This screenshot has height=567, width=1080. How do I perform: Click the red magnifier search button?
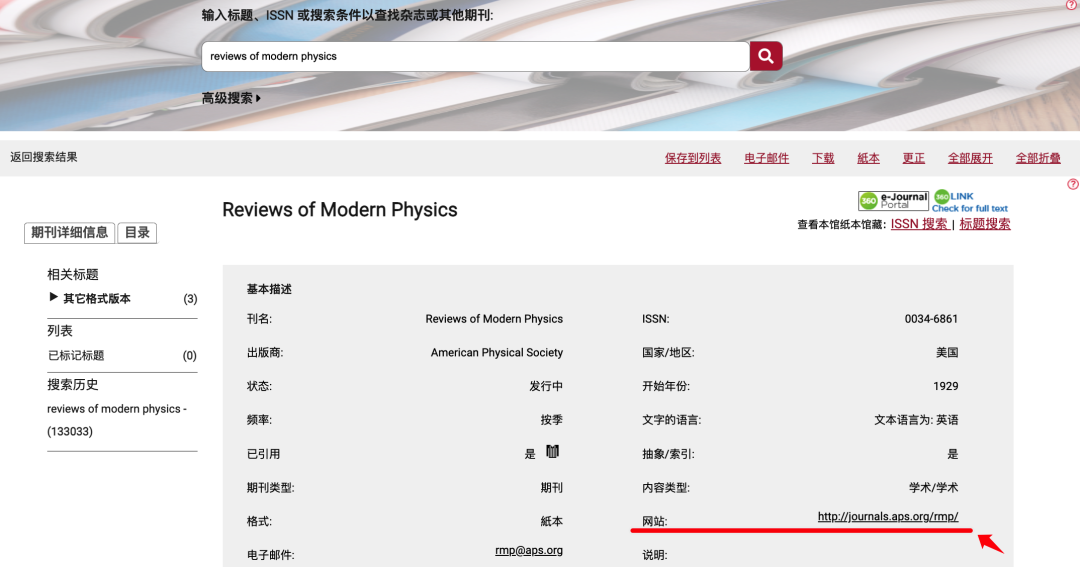click(x=766, y=56)
